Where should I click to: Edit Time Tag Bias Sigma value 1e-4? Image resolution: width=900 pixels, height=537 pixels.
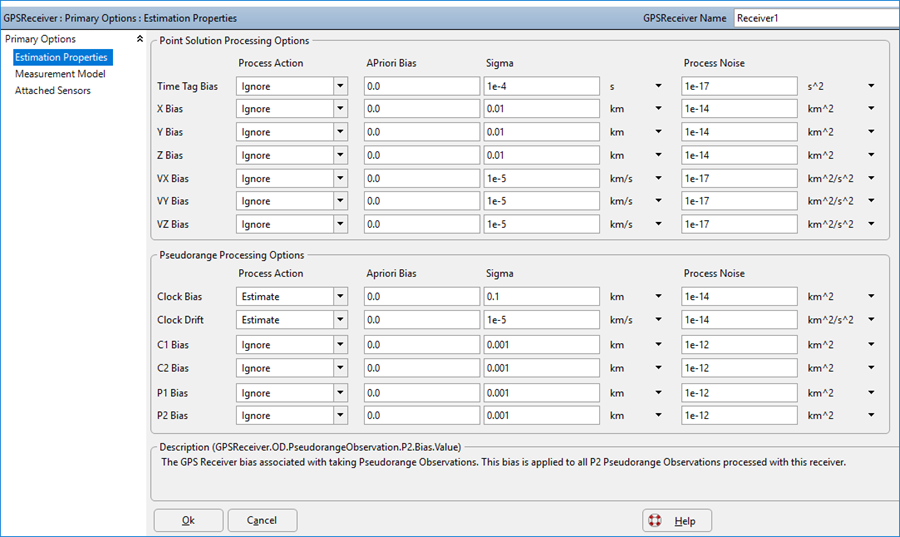click(542, 86)
